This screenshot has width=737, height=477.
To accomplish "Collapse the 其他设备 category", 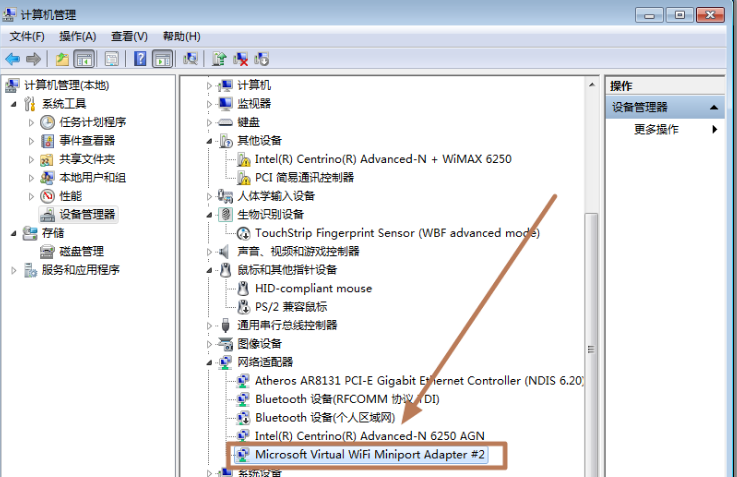I will 209,141.
